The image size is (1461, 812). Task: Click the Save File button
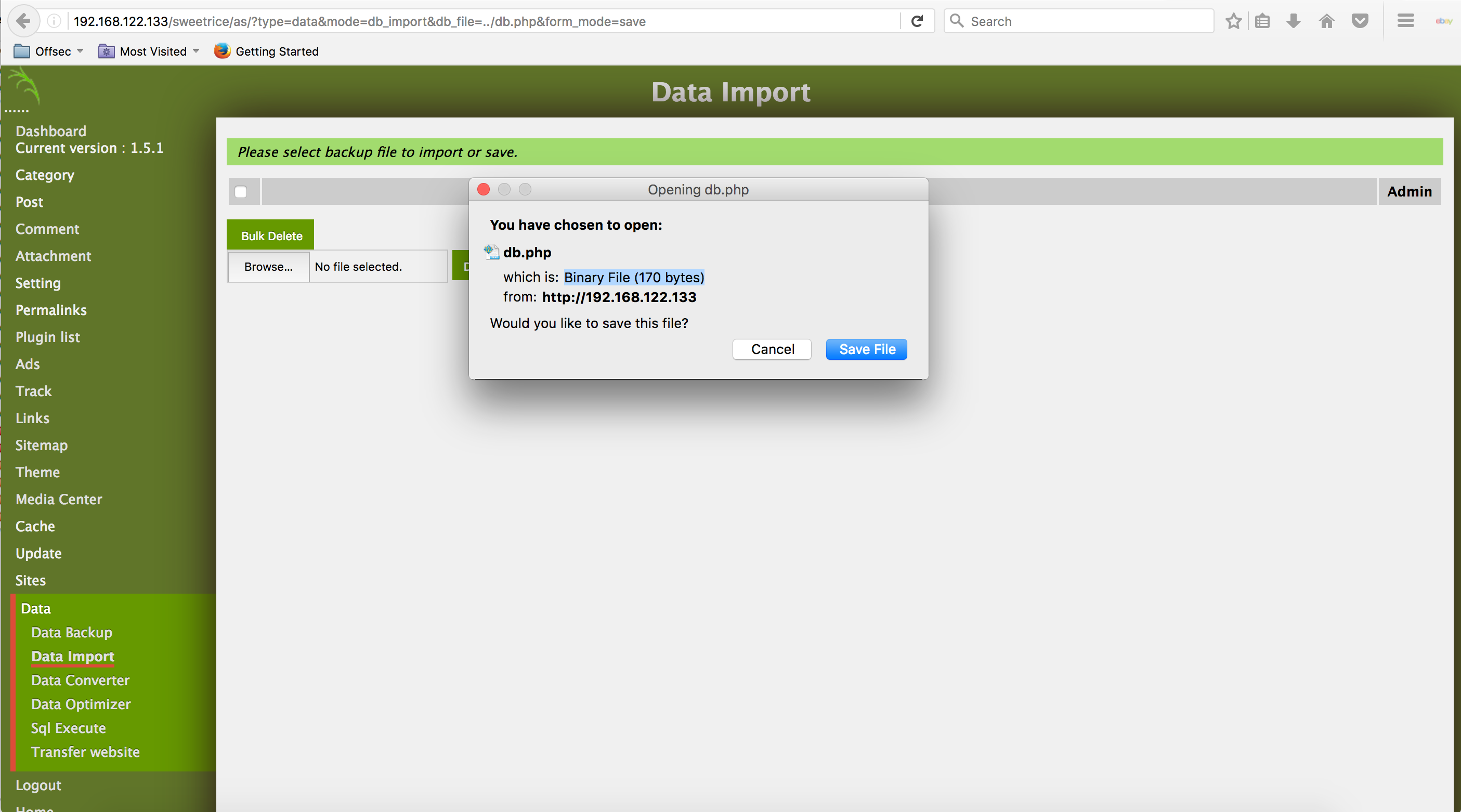[866, 349]
